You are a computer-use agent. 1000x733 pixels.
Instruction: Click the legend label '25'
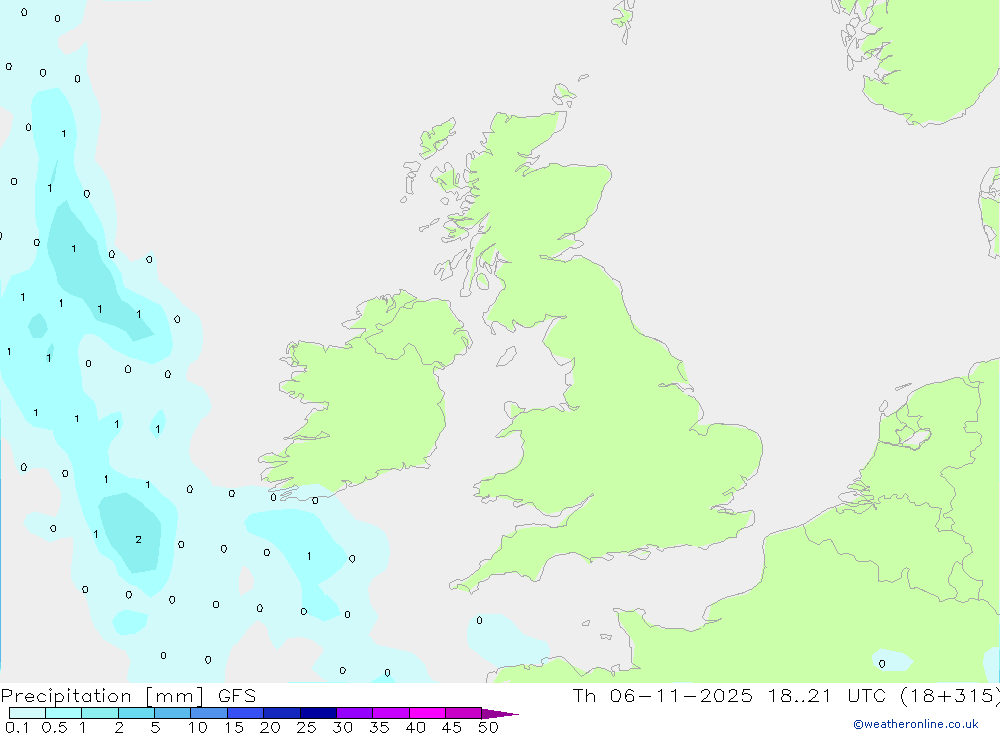tap(307, 727)
